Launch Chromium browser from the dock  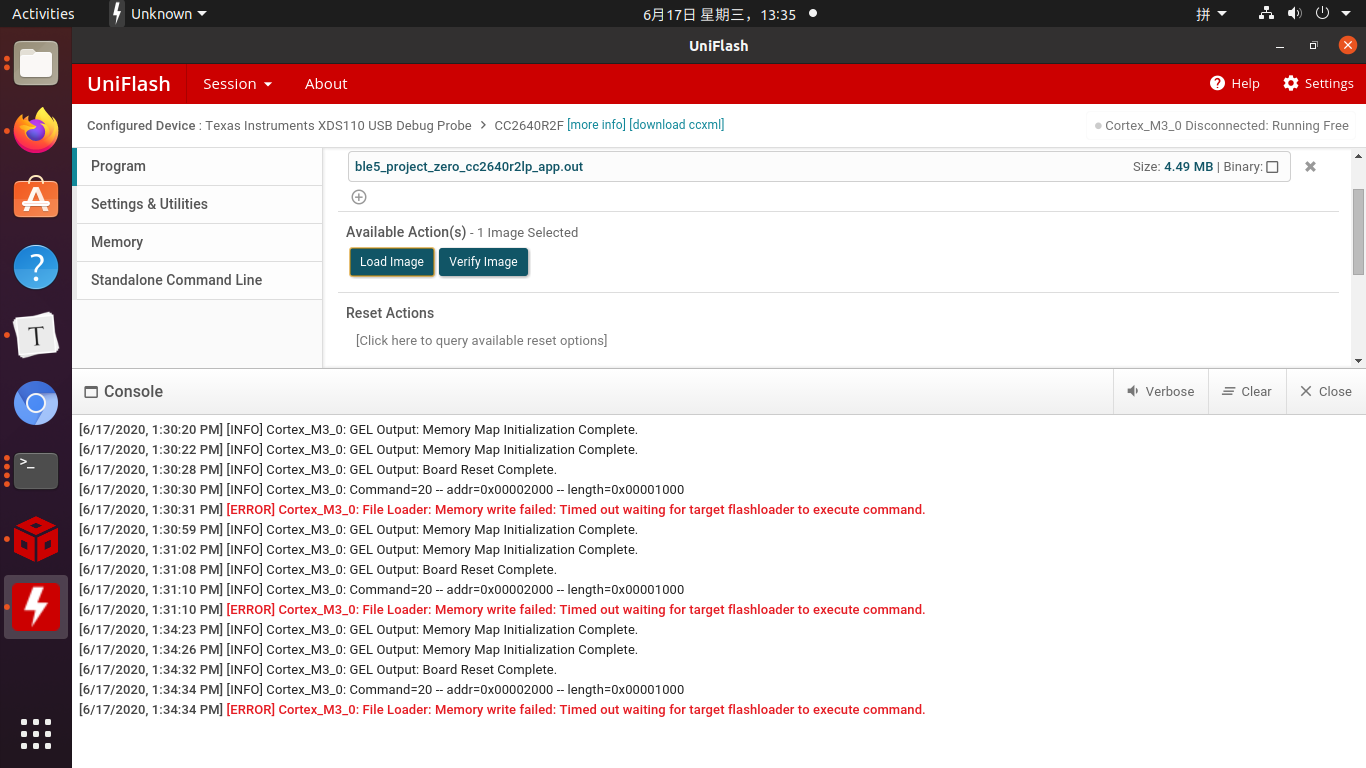coord(36,403)
